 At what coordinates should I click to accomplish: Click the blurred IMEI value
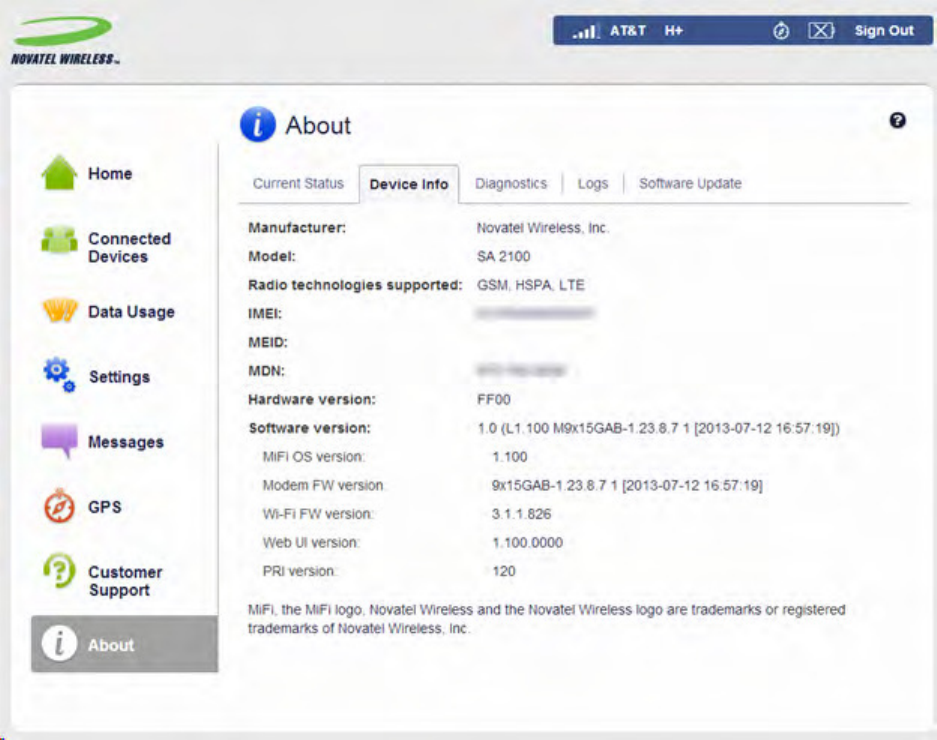pyautogui.click(x=535, y=313)
